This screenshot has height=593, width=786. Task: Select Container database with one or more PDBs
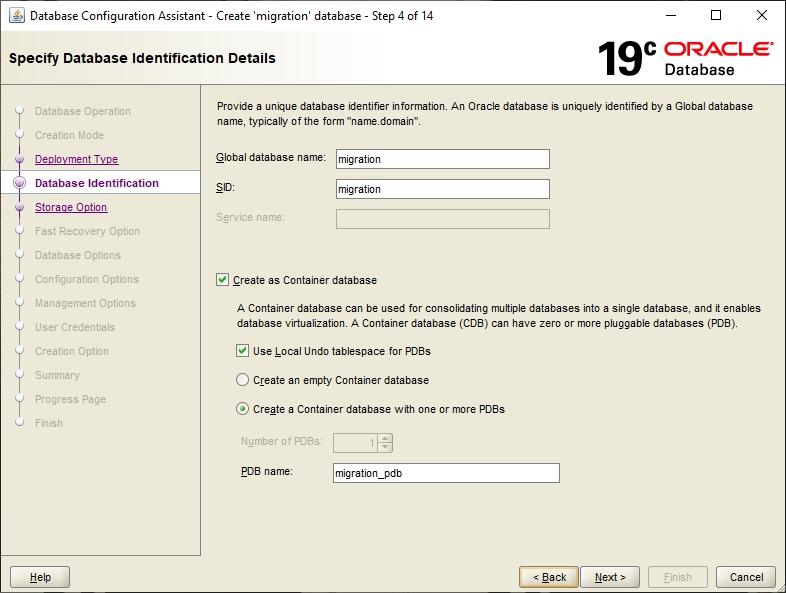pyautogui.click(x=243, y=409)
